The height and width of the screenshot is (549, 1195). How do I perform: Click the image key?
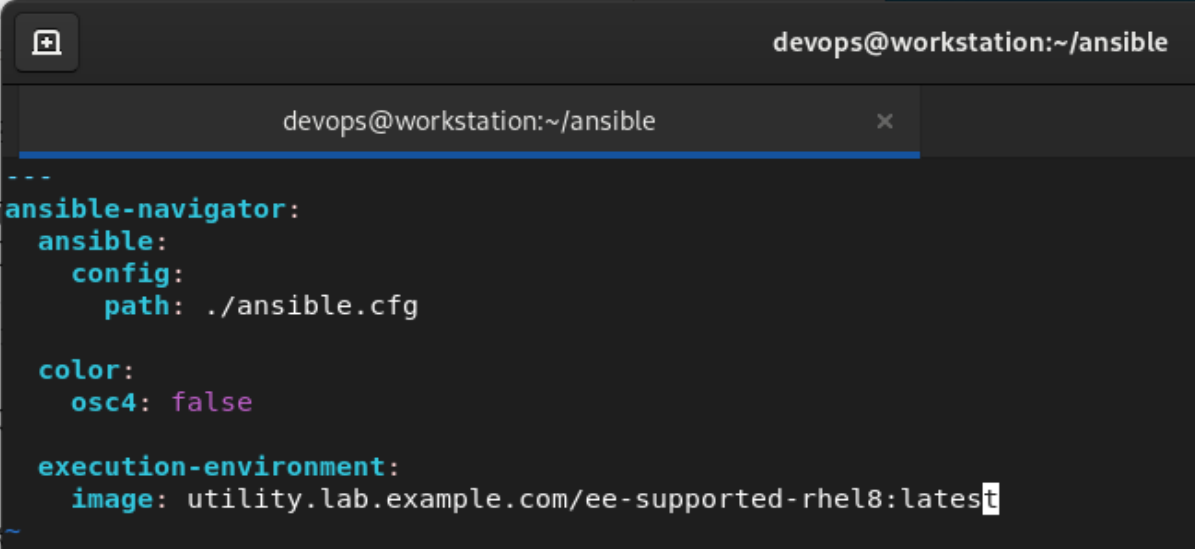(x=113, y=499)
